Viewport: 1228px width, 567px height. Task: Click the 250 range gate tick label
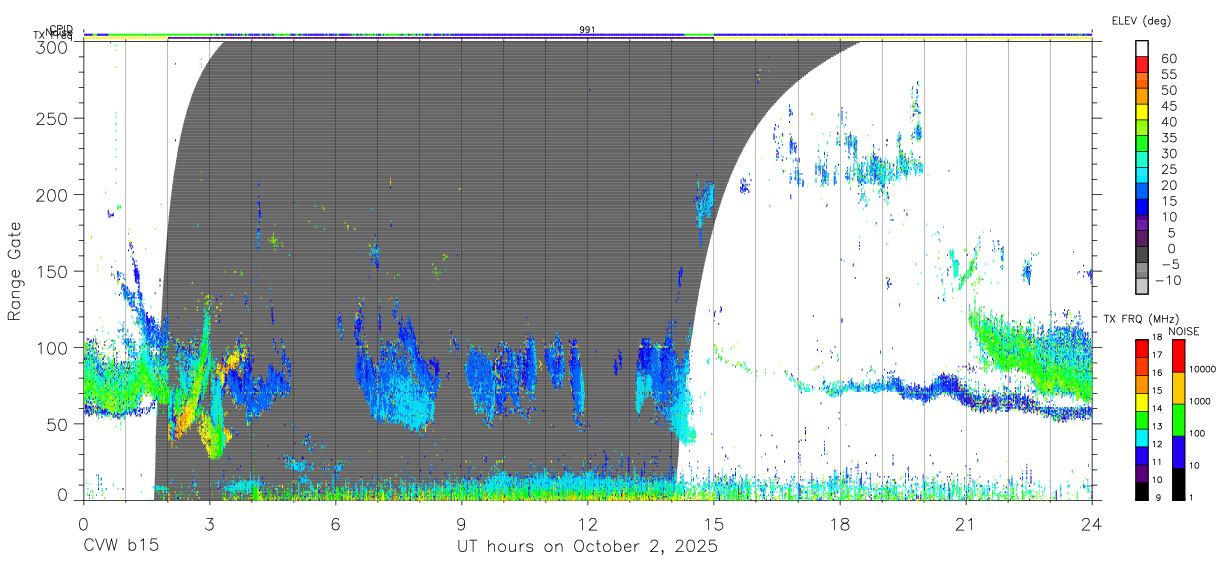tap(52, 118)
